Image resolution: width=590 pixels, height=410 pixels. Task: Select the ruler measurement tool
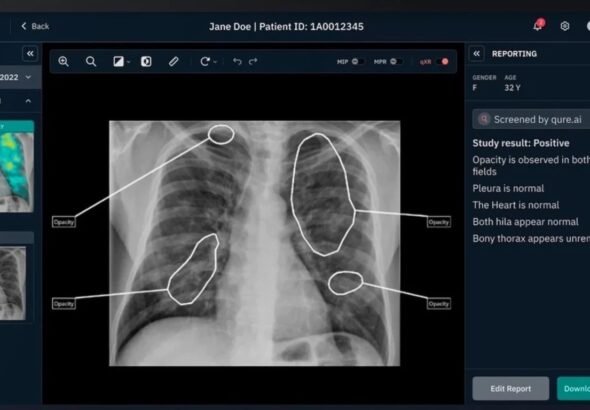coord(173,61)
